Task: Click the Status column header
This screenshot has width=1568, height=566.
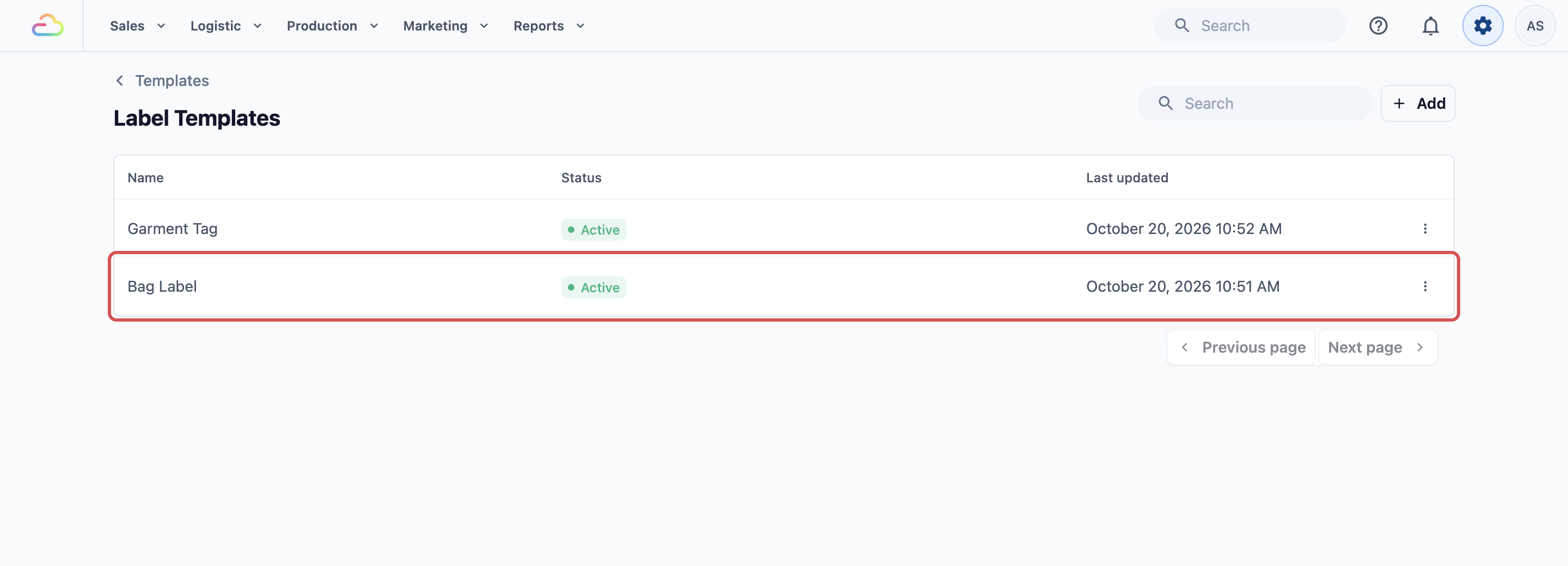Action: [581, 178]
